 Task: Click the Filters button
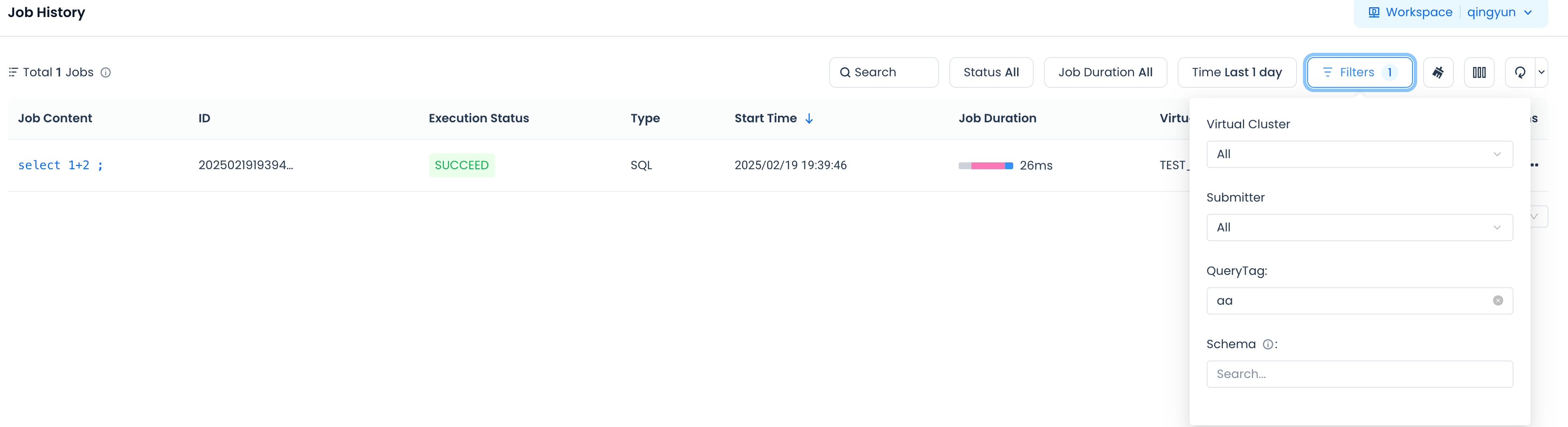tap(1359, 72)
